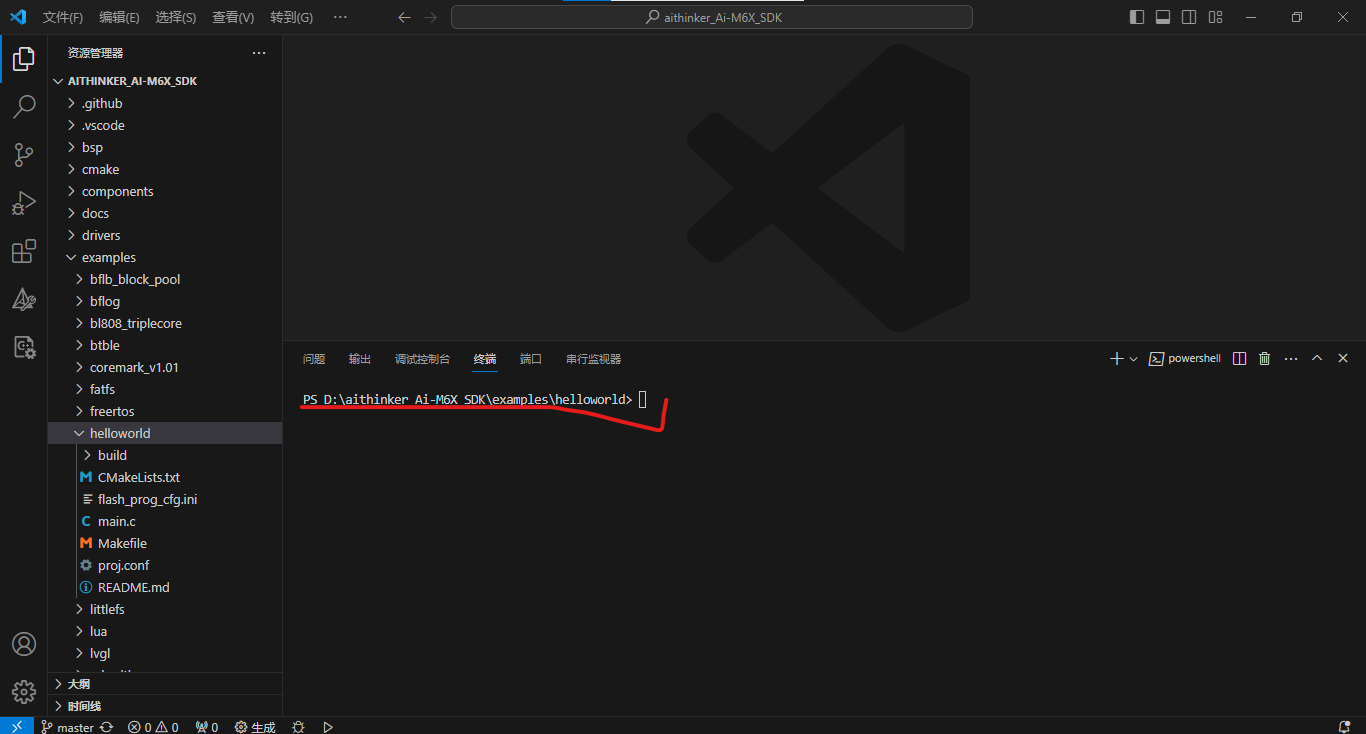Open the notifications bell in status bar

(1344, 727)
